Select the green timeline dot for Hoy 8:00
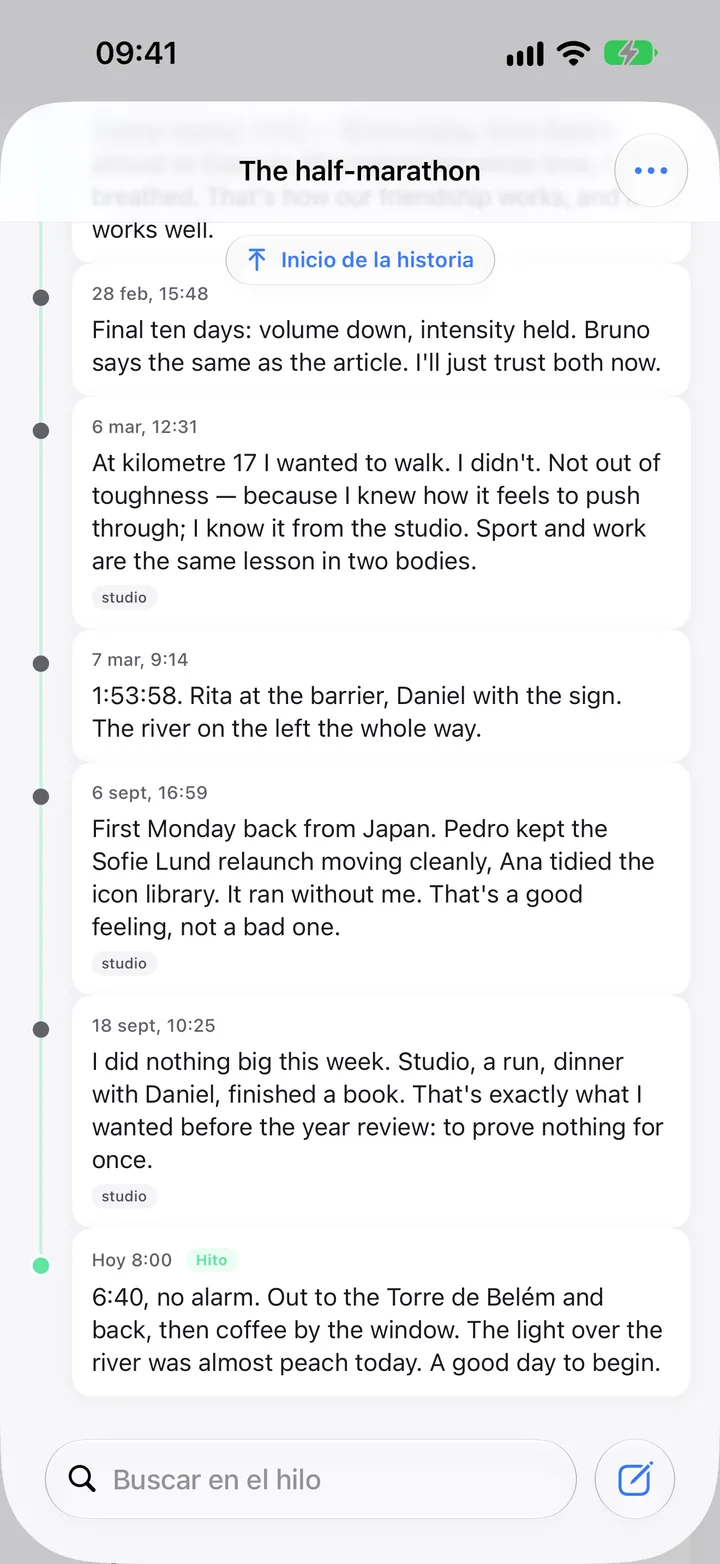 coord(41,1266)
